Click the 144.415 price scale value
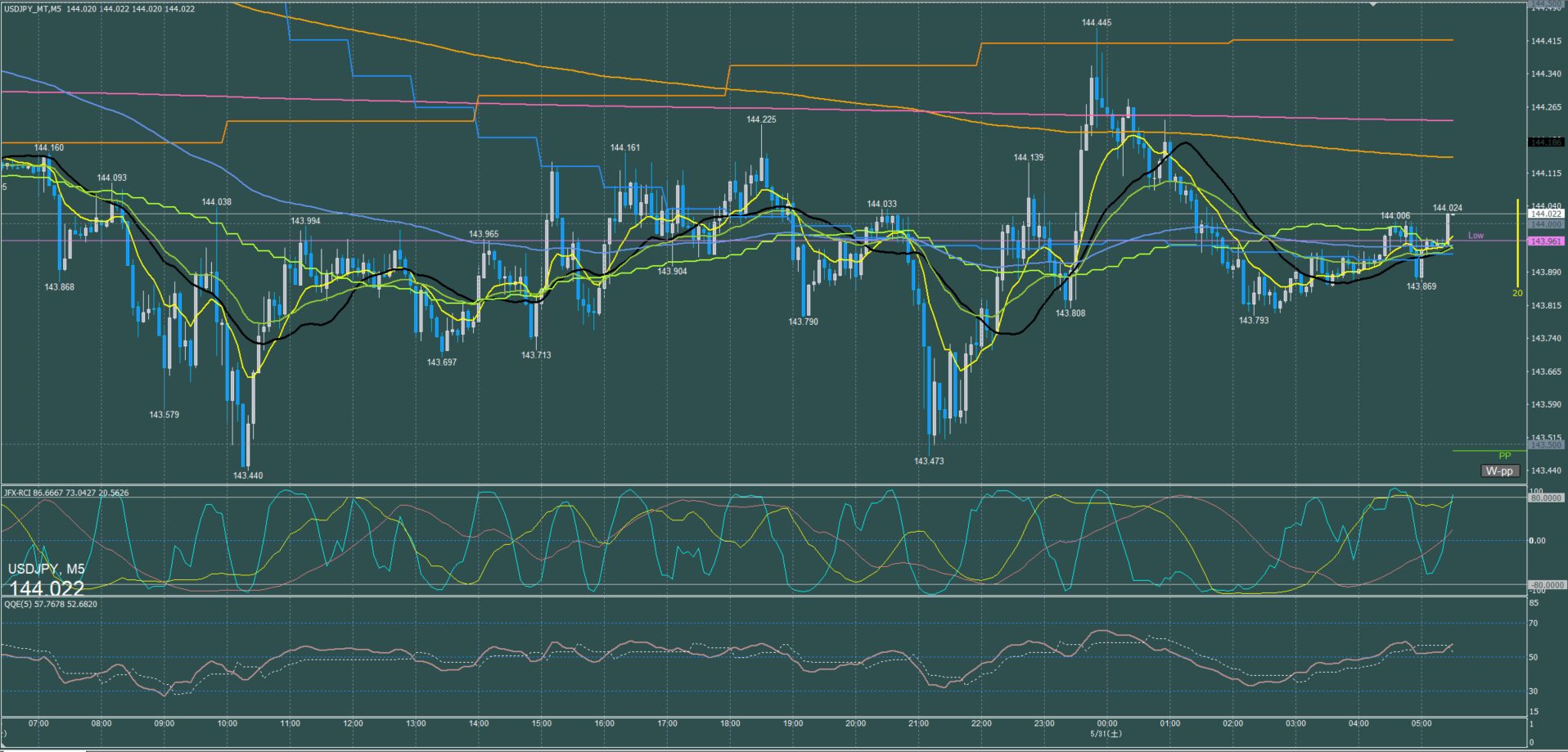This screenshot has height=752, width=1568. point(1545,41)
